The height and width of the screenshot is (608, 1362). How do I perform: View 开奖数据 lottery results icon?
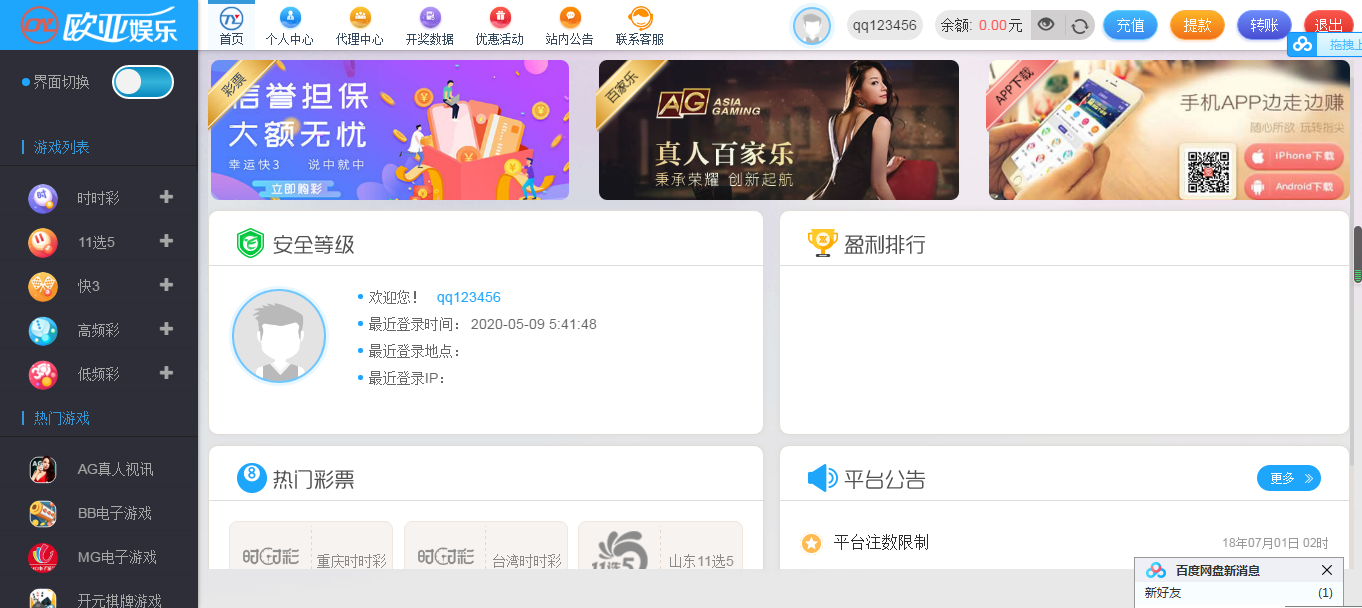(x=429, y=24)
